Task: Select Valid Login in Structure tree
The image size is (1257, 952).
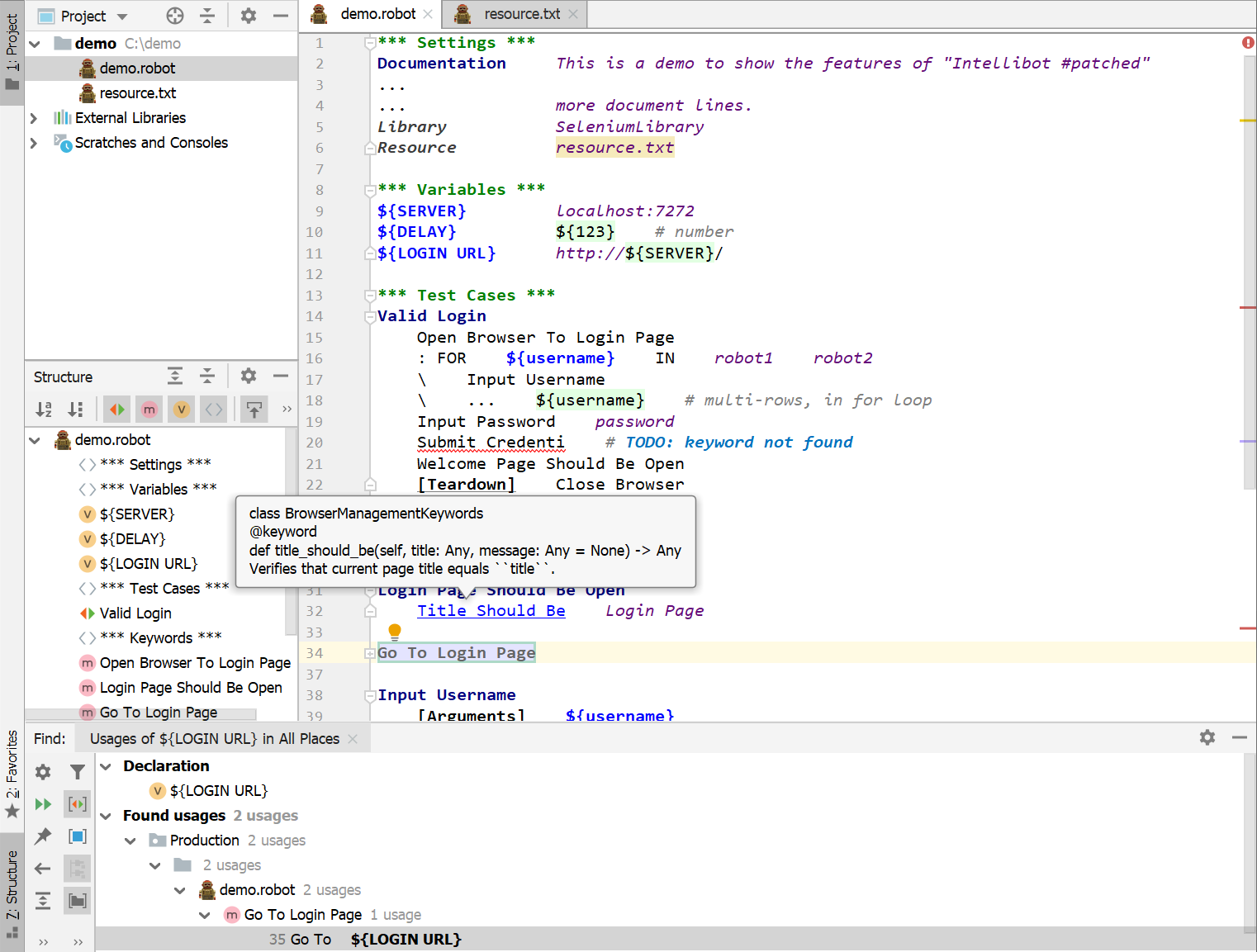Action: pos(135,613)
